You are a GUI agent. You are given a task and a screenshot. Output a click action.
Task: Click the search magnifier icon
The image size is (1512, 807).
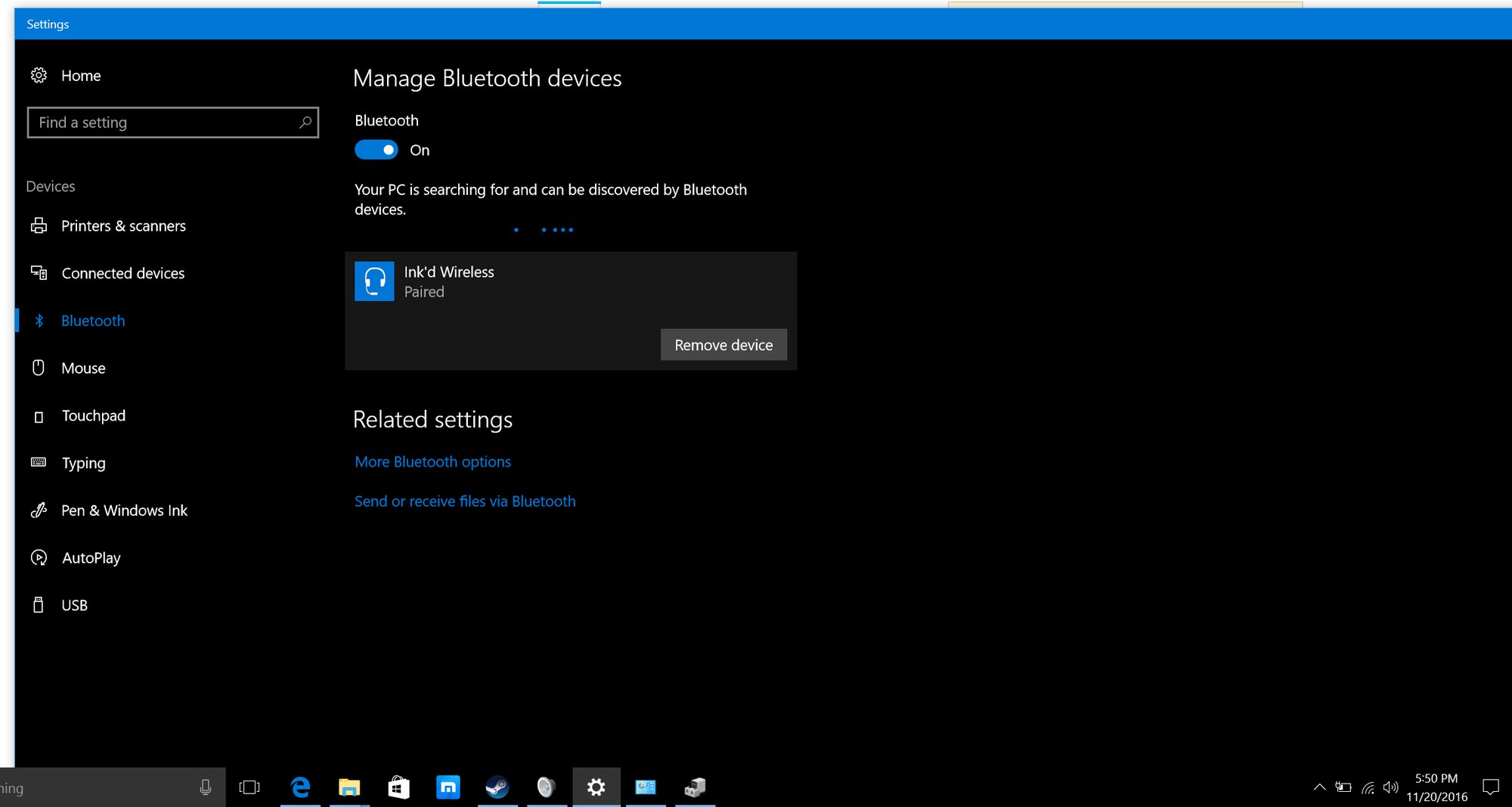(x=305, y=123)
